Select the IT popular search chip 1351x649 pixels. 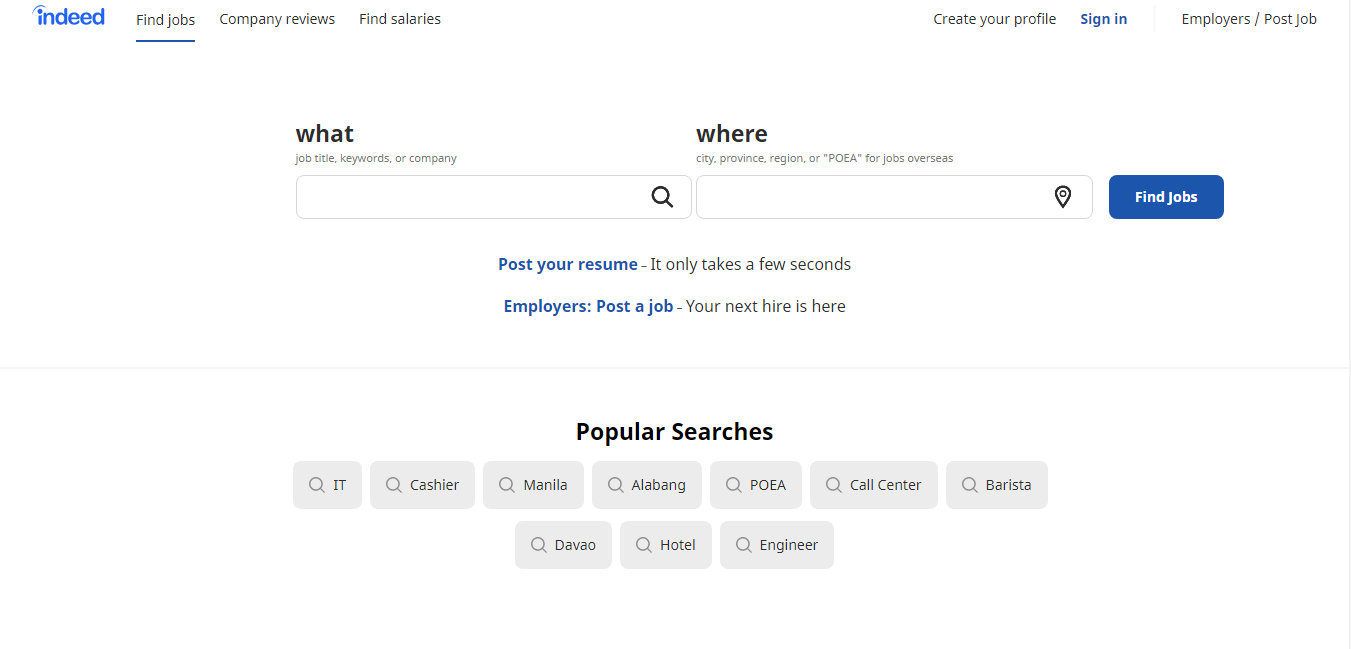327,485
